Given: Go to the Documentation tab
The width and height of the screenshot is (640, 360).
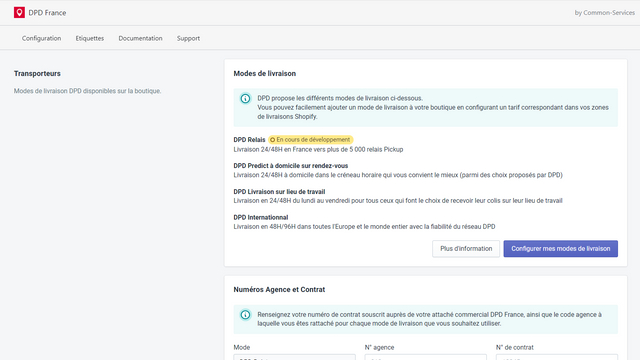Looking at the screenshot, I should [x=140, y=38].
